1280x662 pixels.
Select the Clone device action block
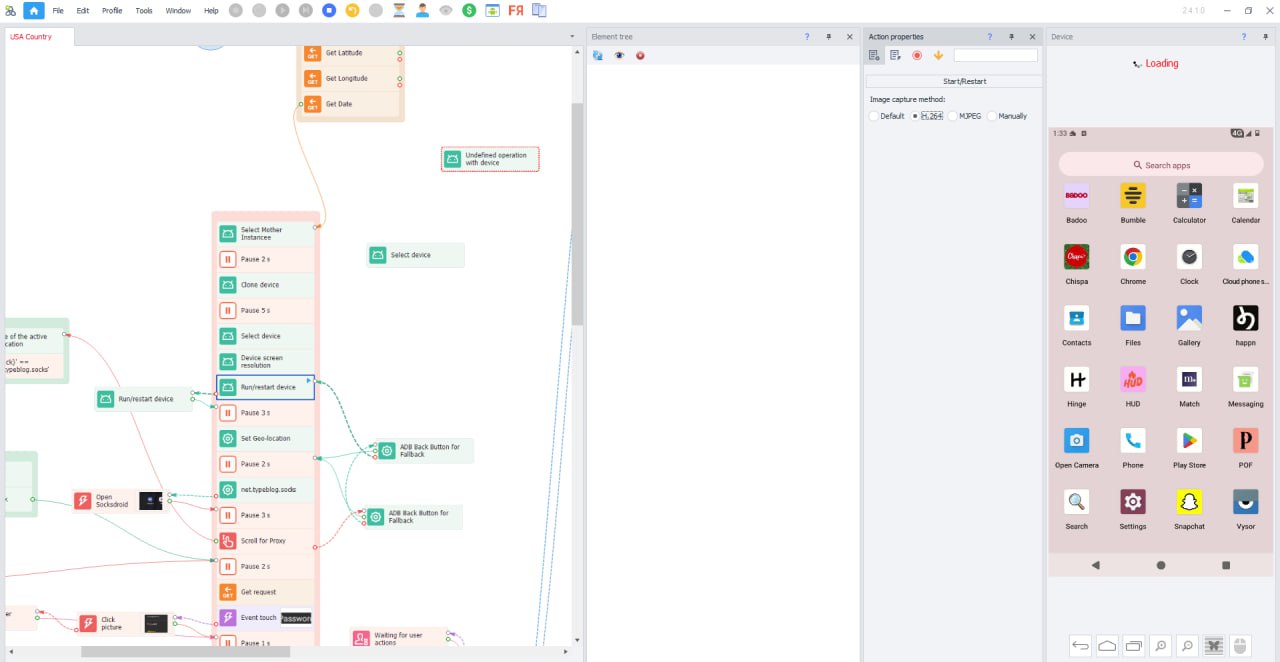click(x=266, y=285)
